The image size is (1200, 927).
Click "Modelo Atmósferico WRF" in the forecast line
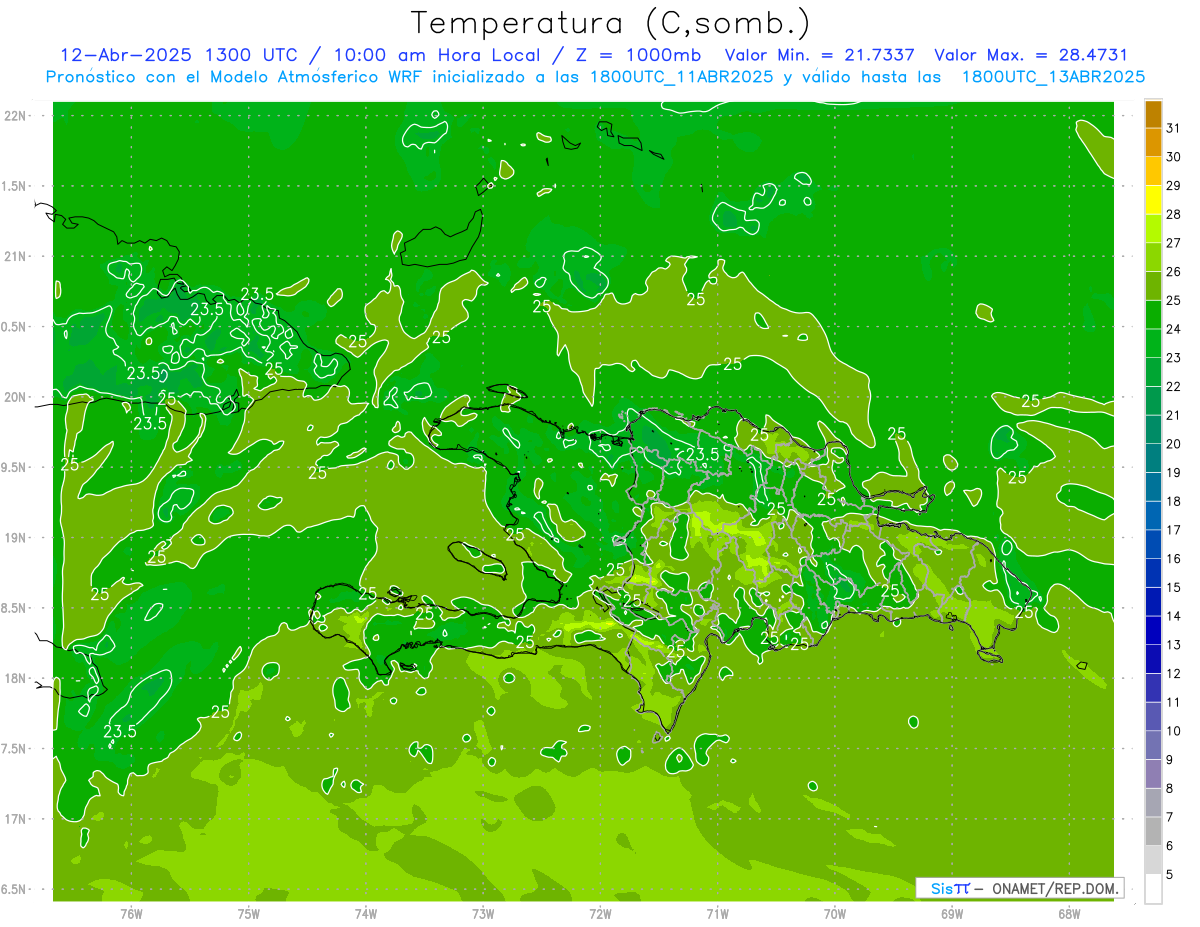315,77
